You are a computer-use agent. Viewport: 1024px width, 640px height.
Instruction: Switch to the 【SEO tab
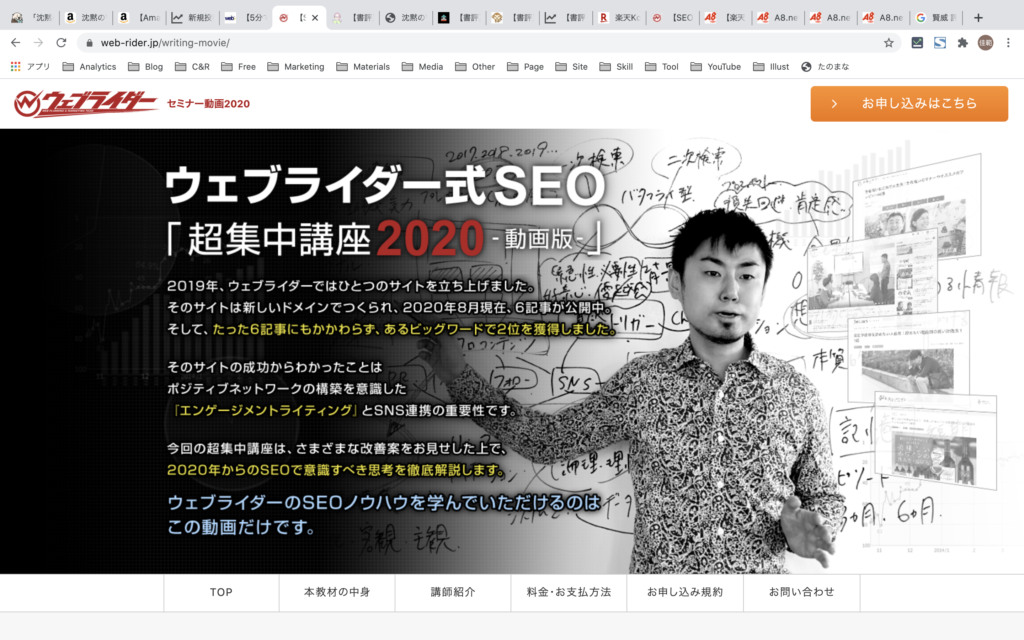pyautogui.click(x=672, y=18)
